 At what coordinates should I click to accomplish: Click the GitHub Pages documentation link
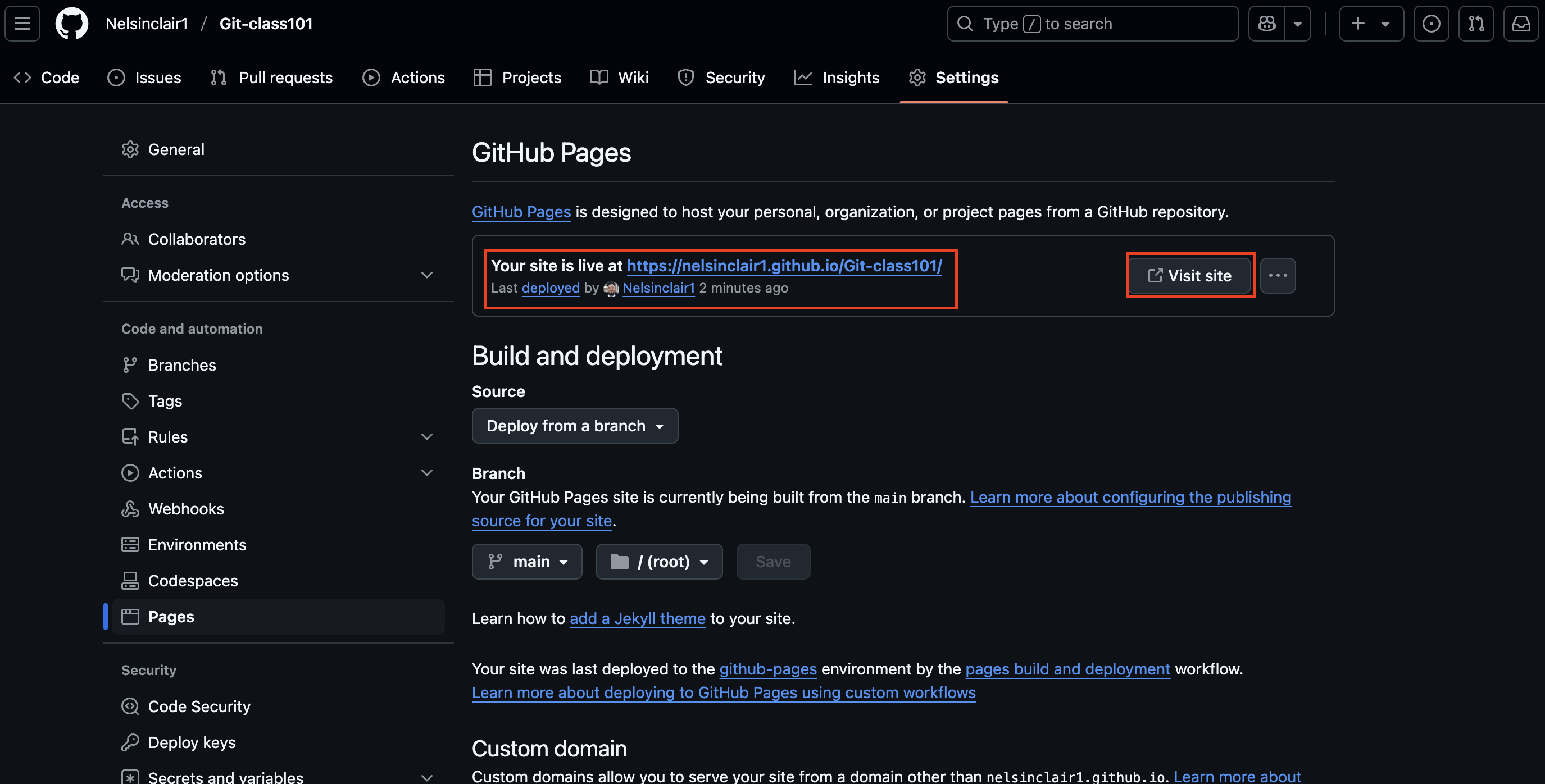[x=521, y=212]
